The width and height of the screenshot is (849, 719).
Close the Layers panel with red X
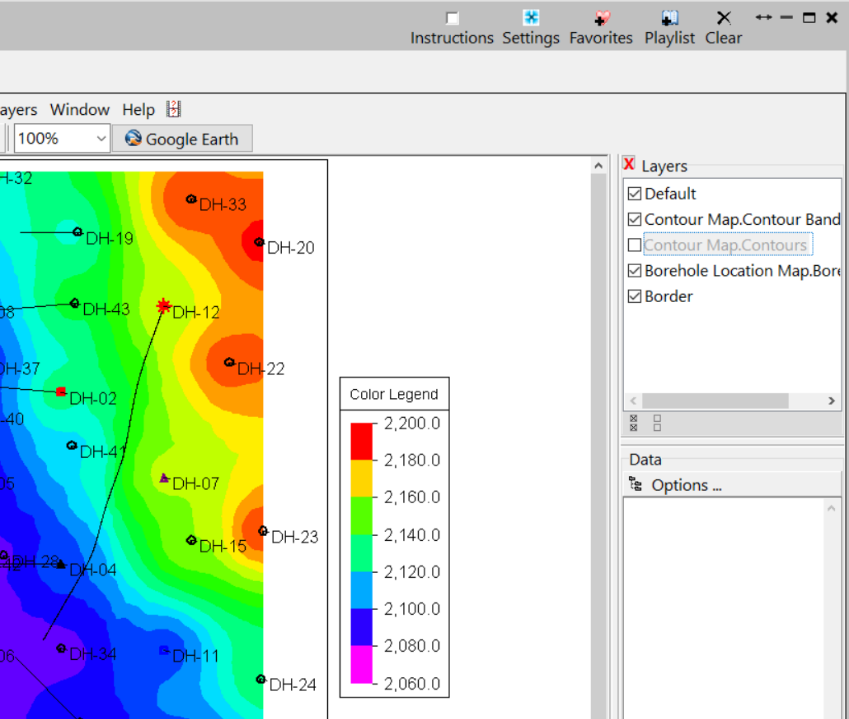coord(628,165)
